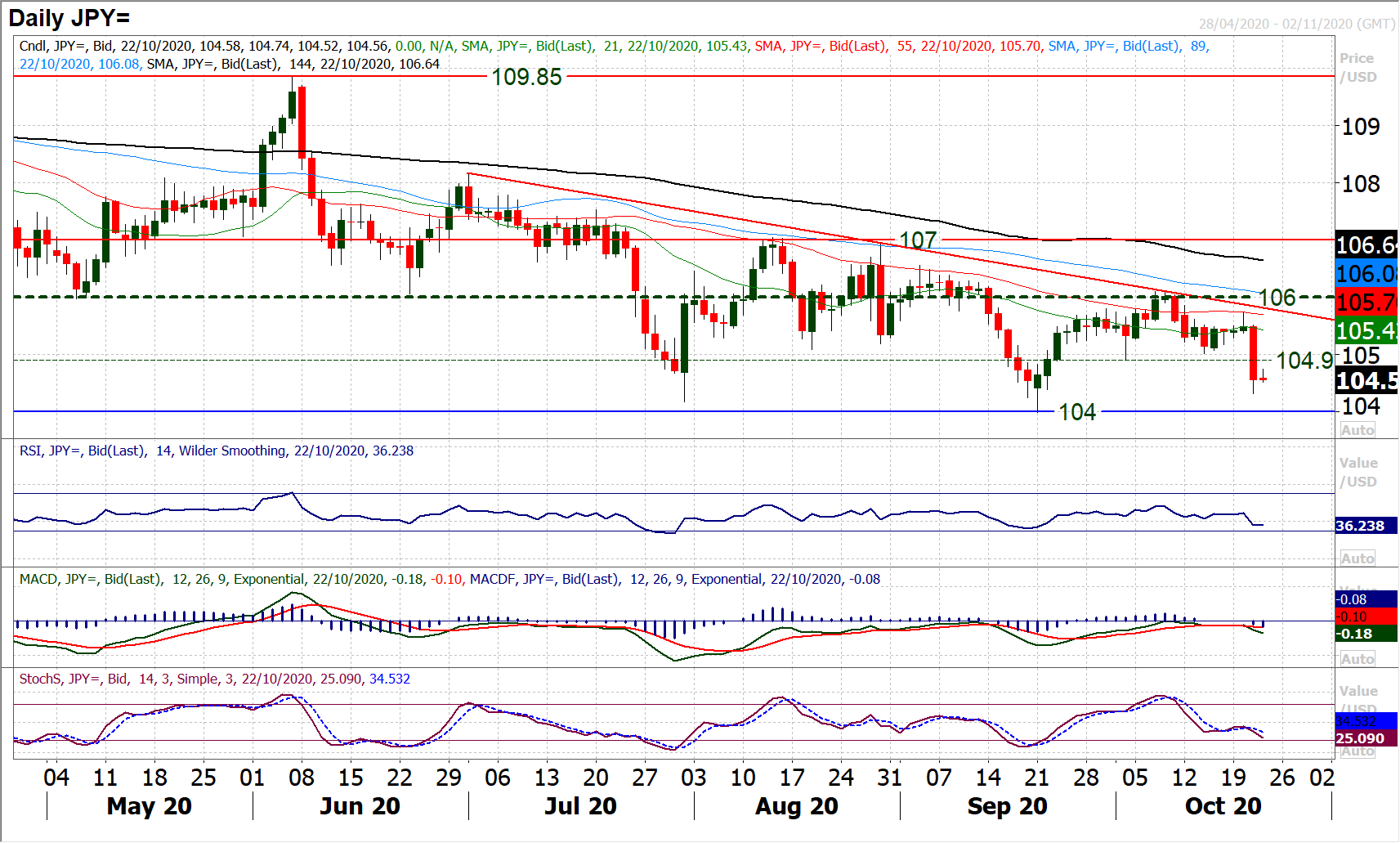1400x843 pixels.
Task: Click the date range text at top right
Action: pos(1296,24)
